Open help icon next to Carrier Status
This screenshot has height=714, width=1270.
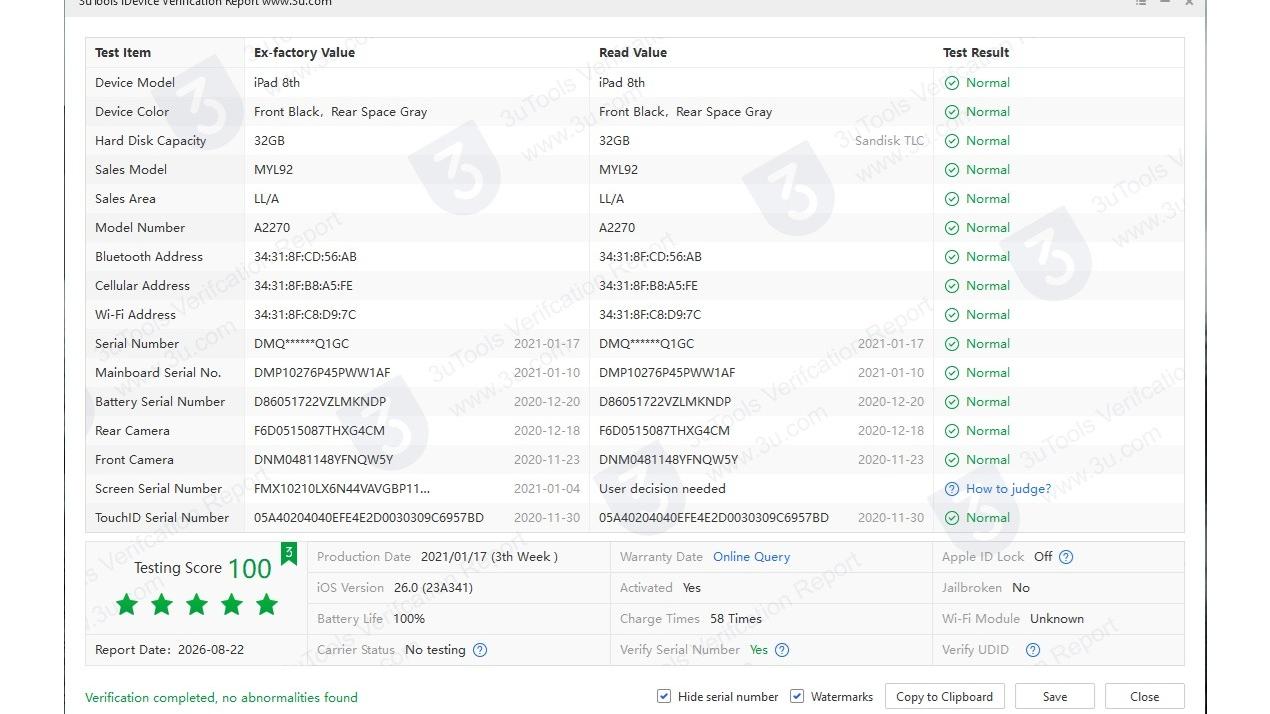click(480, 650)
